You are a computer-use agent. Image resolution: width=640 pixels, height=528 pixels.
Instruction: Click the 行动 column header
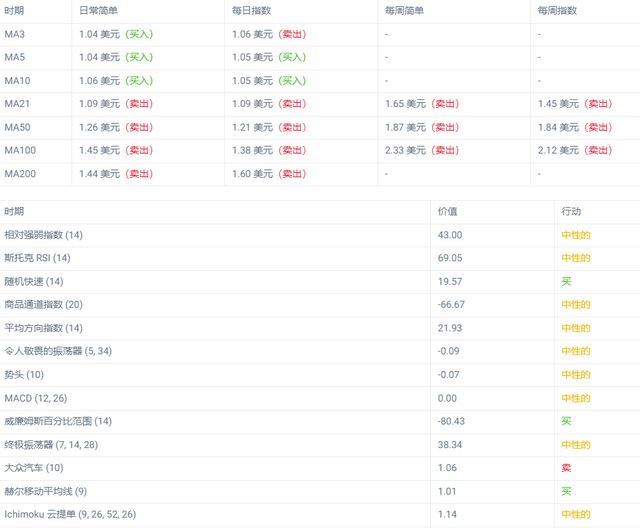[x=571, y=211]
